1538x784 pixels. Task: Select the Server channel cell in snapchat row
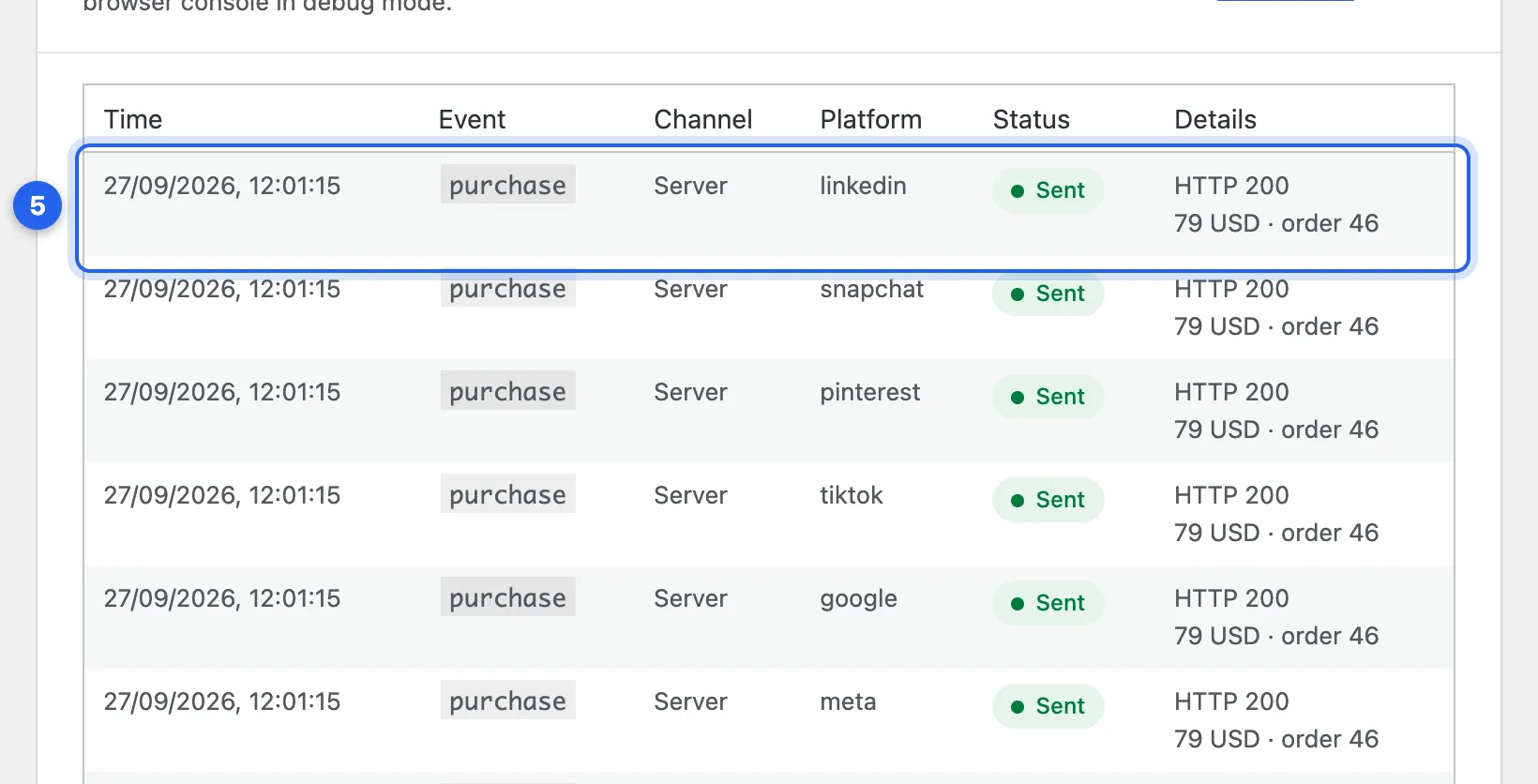pos(691,289)
